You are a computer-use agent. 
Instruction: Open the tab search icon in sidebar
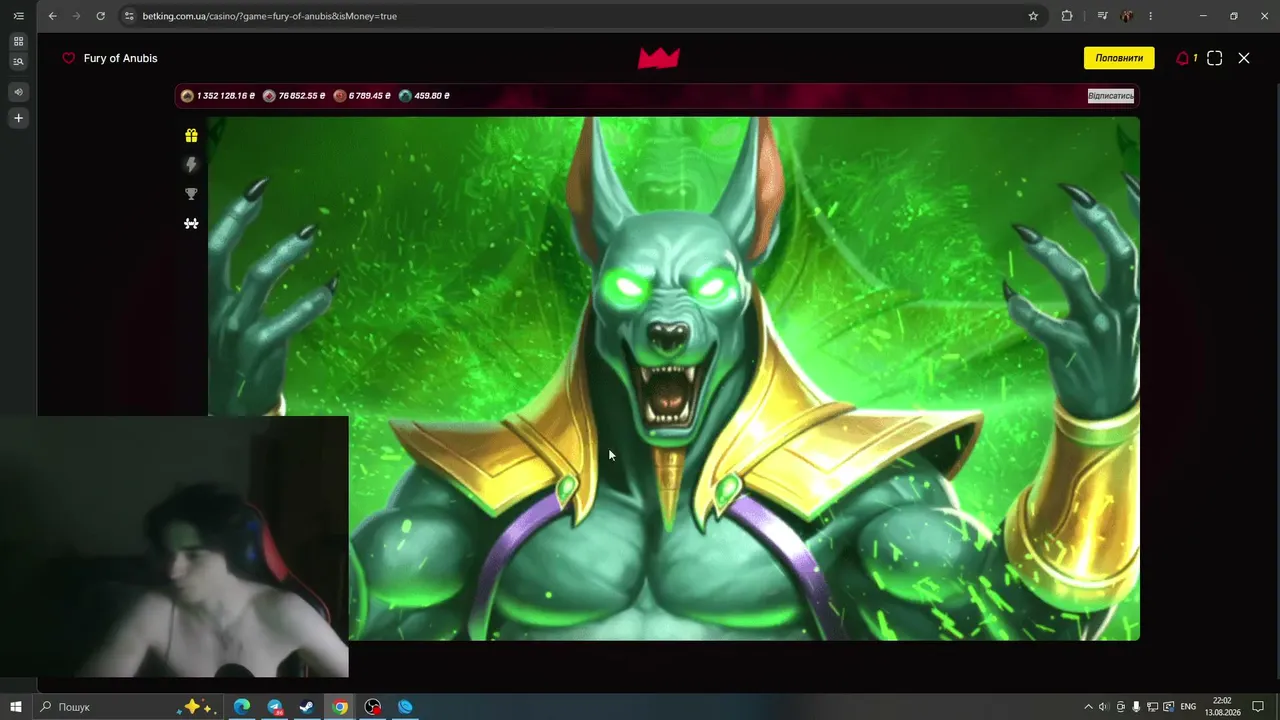pos(18,62)
